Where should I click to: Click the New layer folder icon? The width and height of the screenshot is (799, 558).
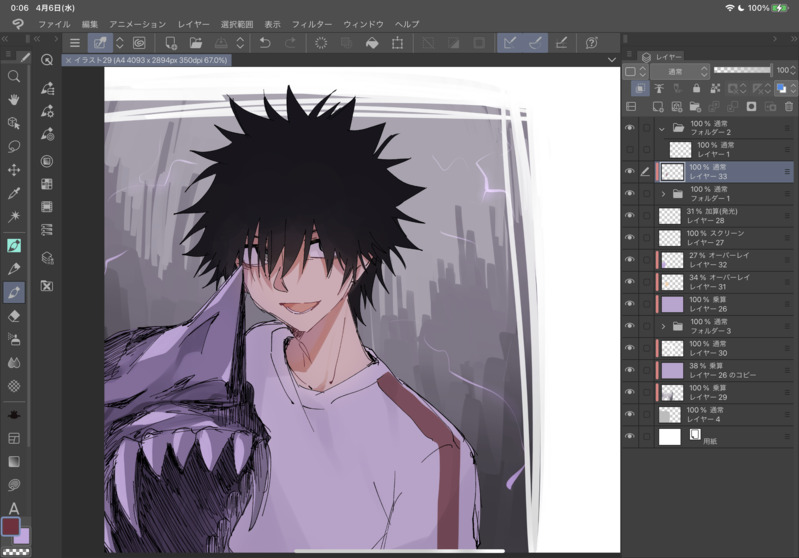coord(695,107)
